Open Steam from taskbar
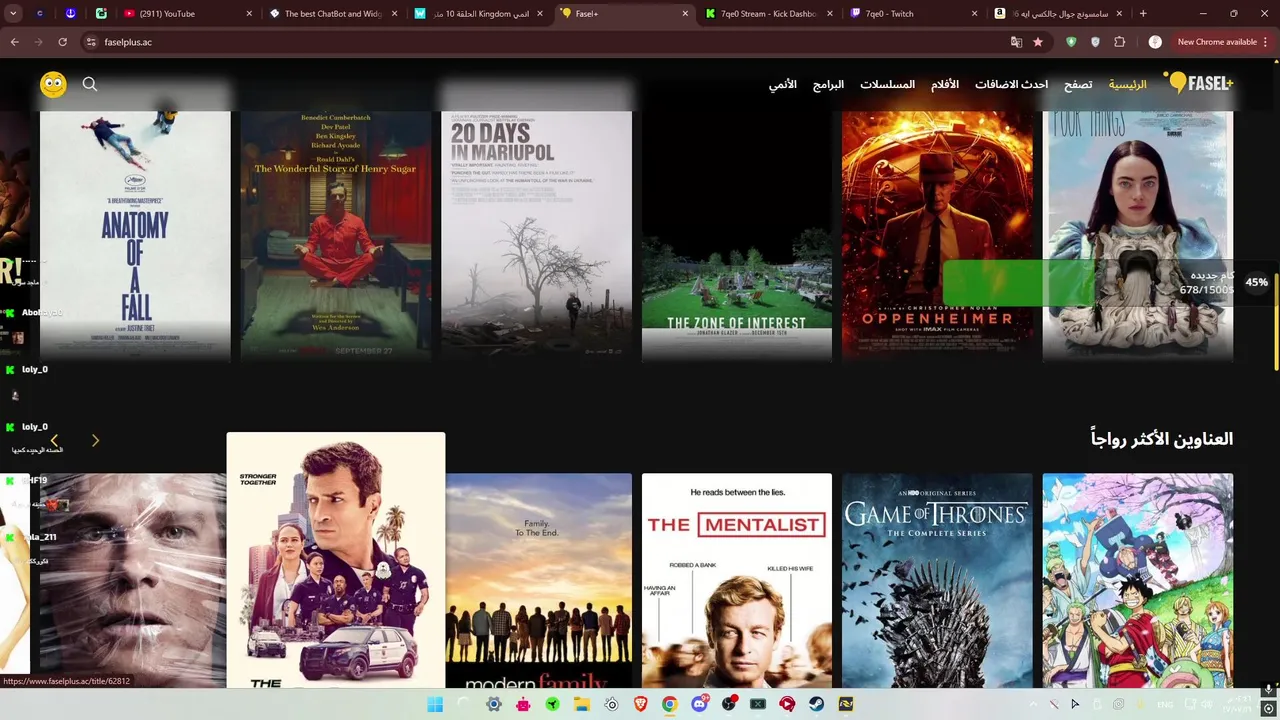 pos(817,704)
